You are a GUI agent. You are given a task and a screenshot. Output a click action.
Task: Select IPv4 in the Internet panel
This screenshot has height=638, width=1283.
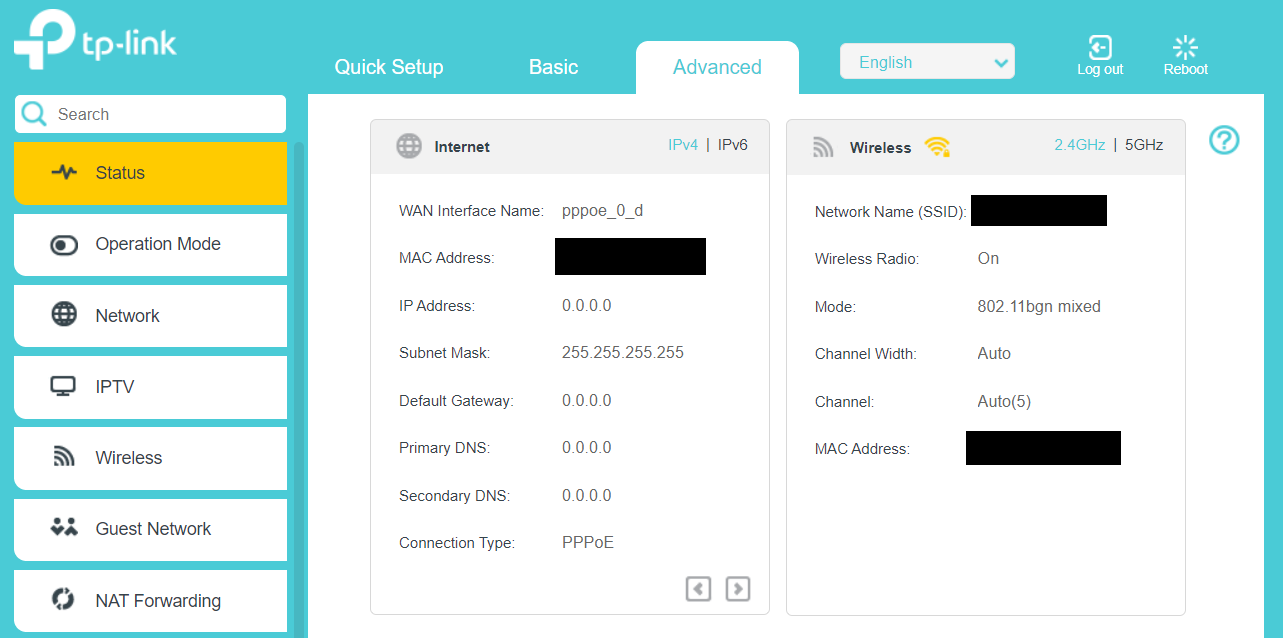683,144
